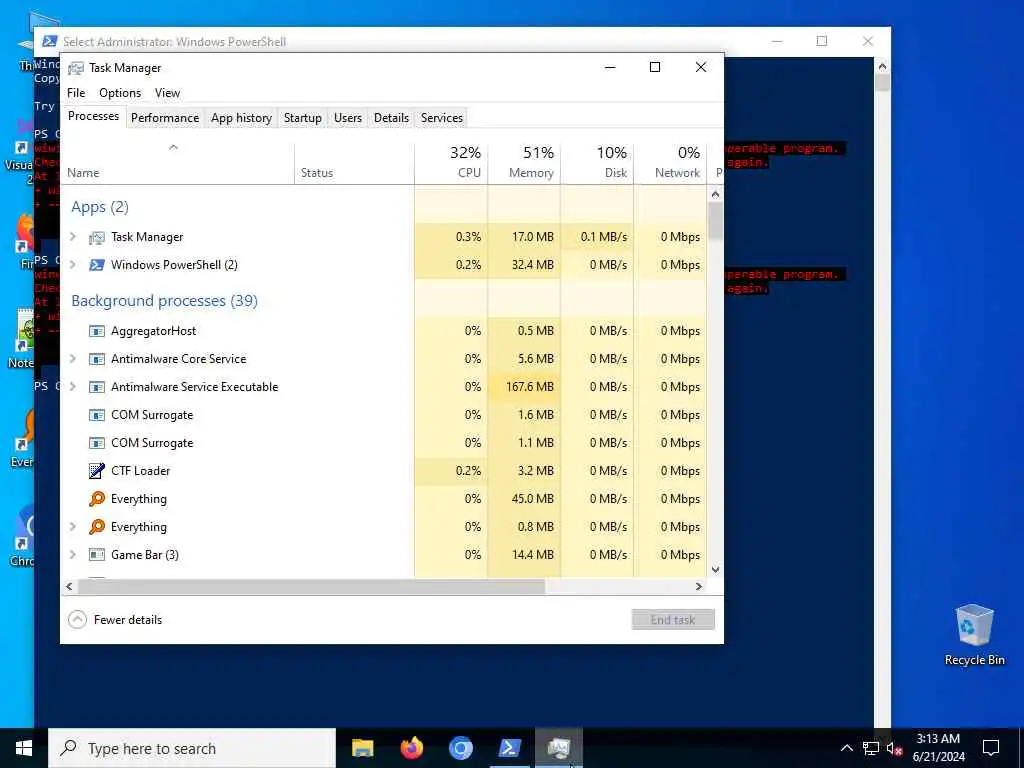The height and width of the screenshot is (768, 1024).
Task: Open File Explorer from the taskbar
Action: (x=362, y=748)
